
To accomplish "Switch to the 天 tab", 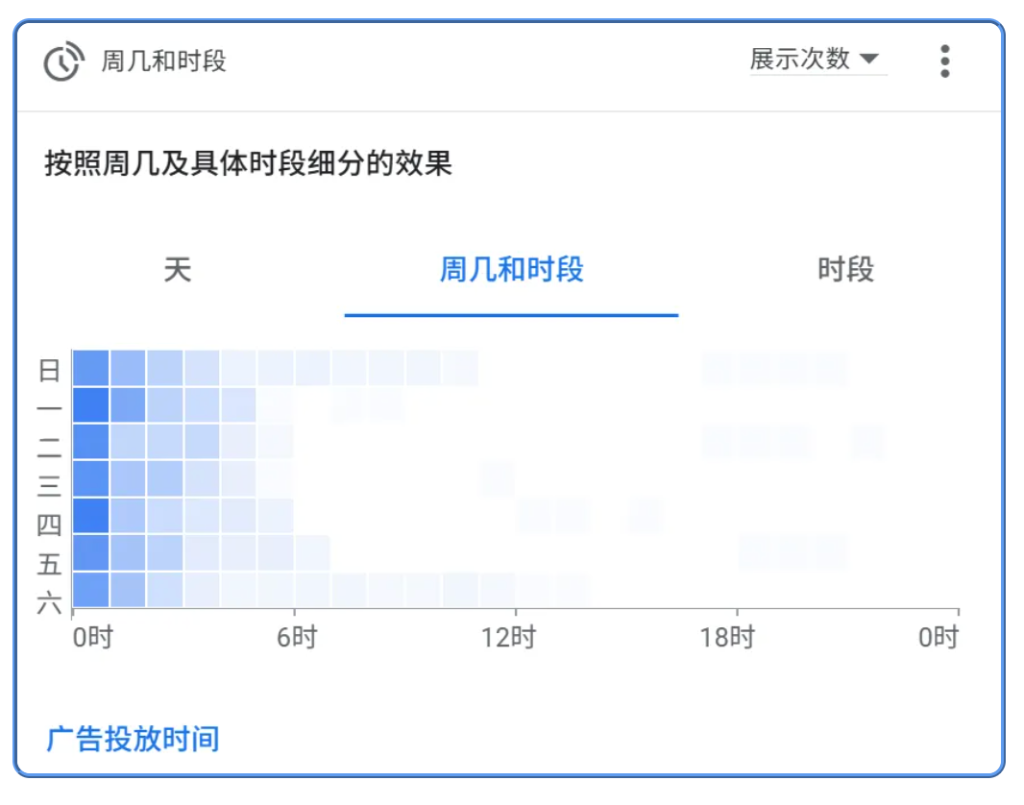I will (x=177, y=270).
